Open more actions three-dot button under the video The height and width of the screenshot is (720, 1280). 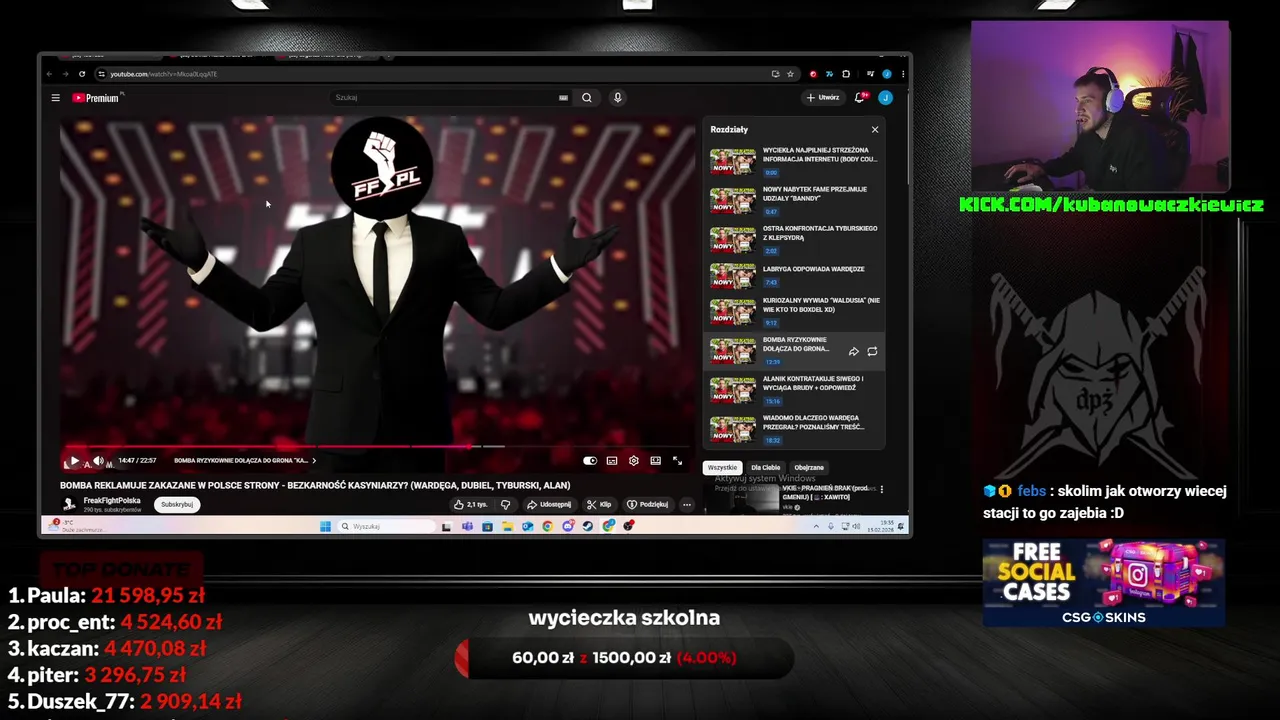[687, 505]
